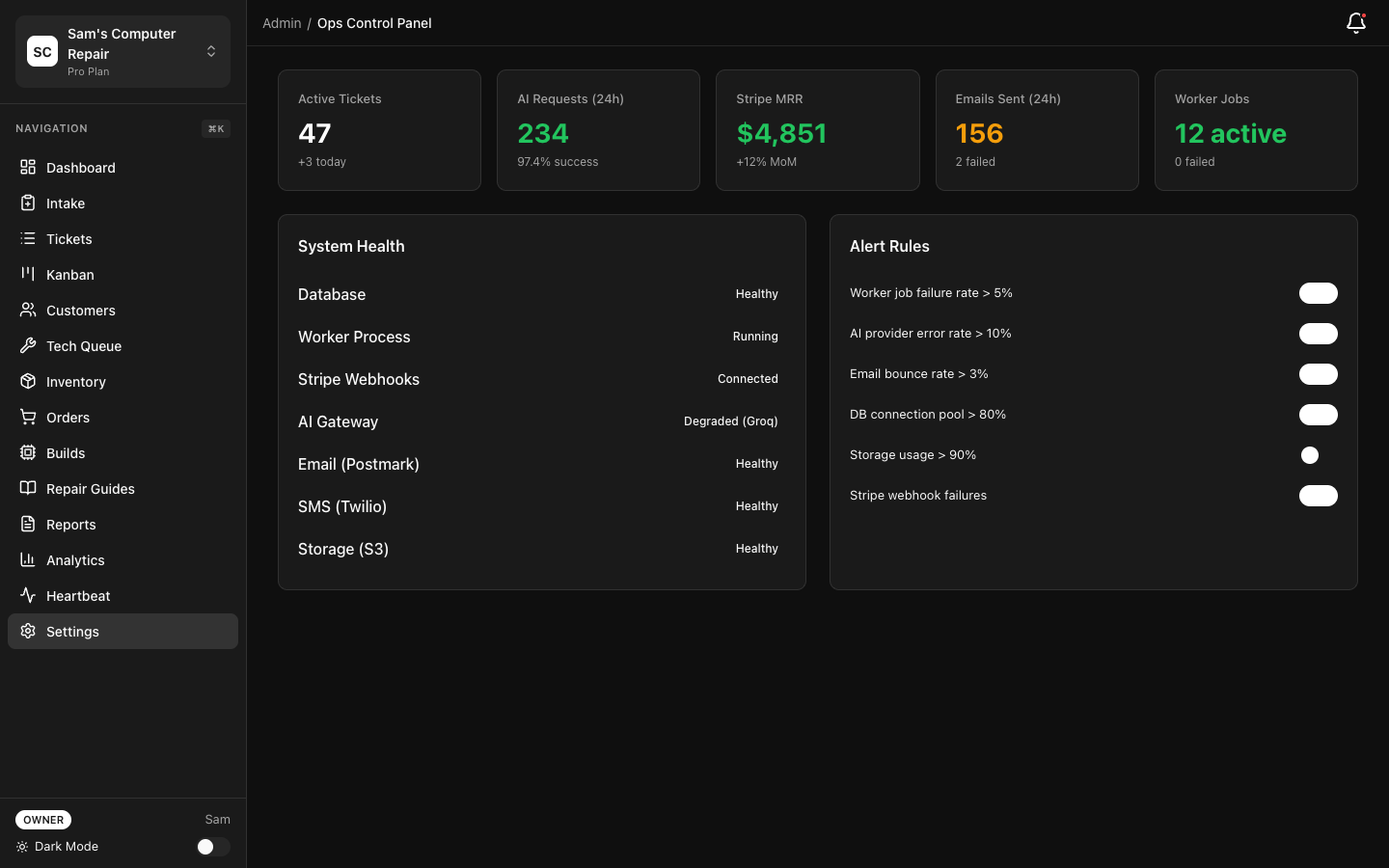Disable the Email bounce rate alert rule
Image resolution: width=1389 pixels, height=868 pixels.
pyautogui.click(x=1318, y=374)
